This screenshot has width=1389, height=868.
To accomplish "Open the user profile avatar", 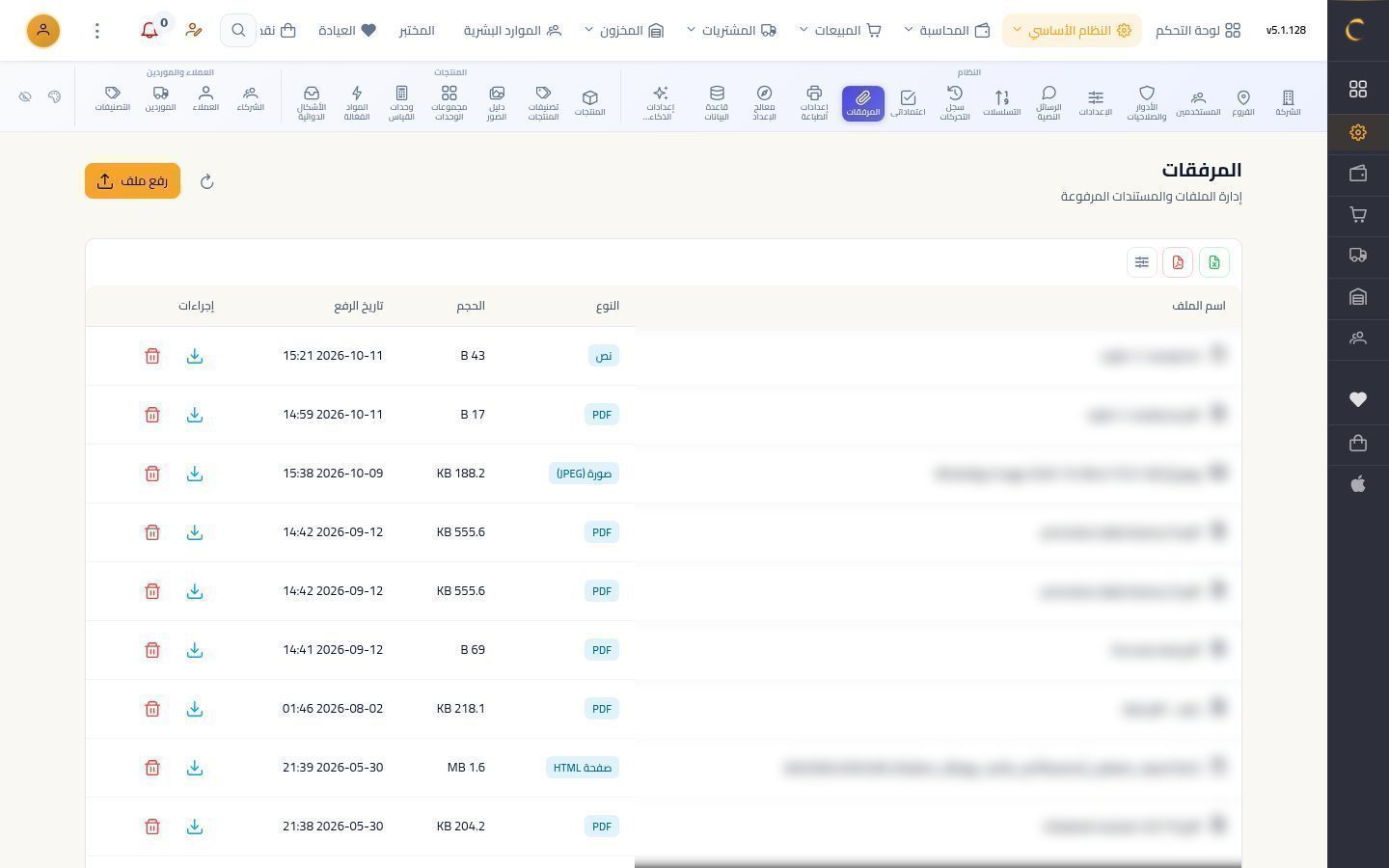I will point(43,30).
